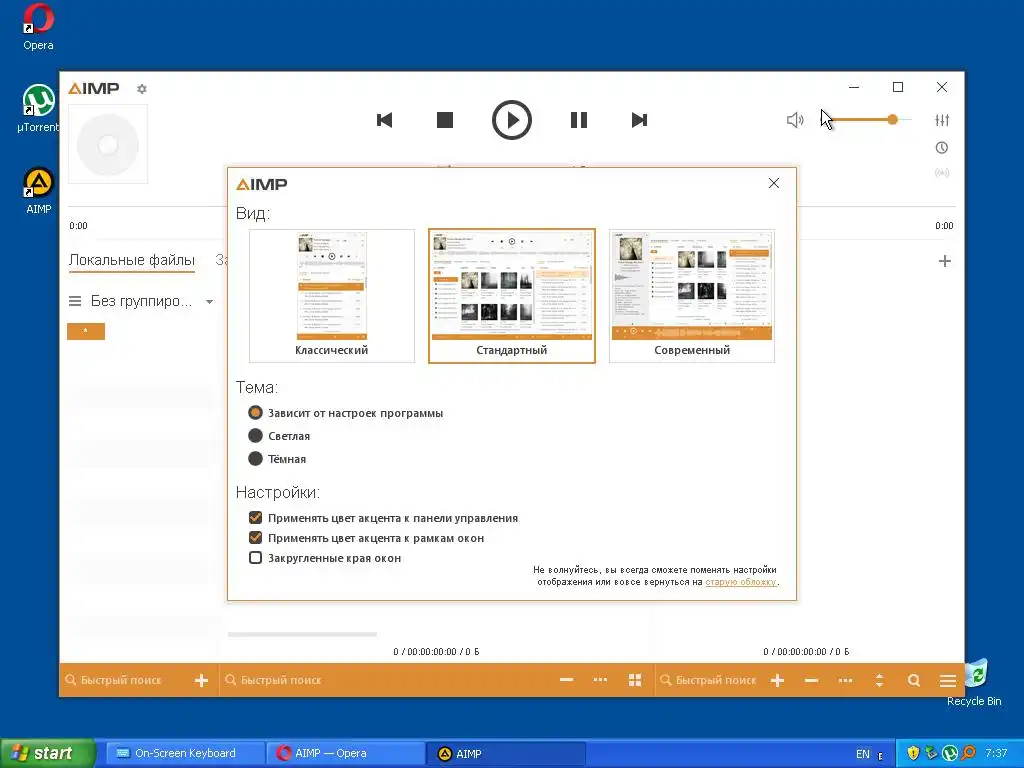
Task: Click the sort up-down arrows icon
Action: (879, 680)
